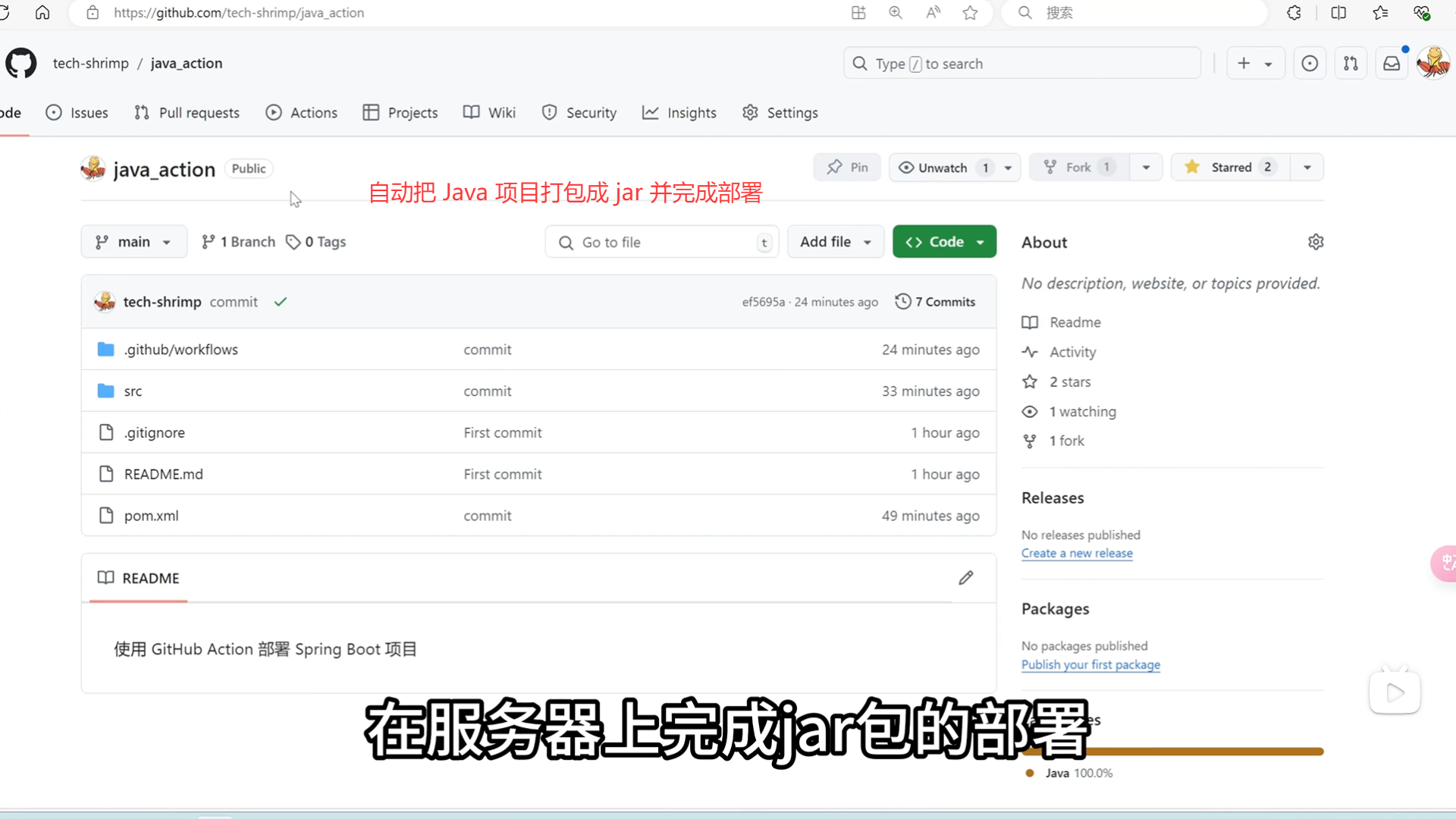Viewport: 1456px width, 819px height.
Task: Open About section settings gear
Action: tap(1316, 242)
